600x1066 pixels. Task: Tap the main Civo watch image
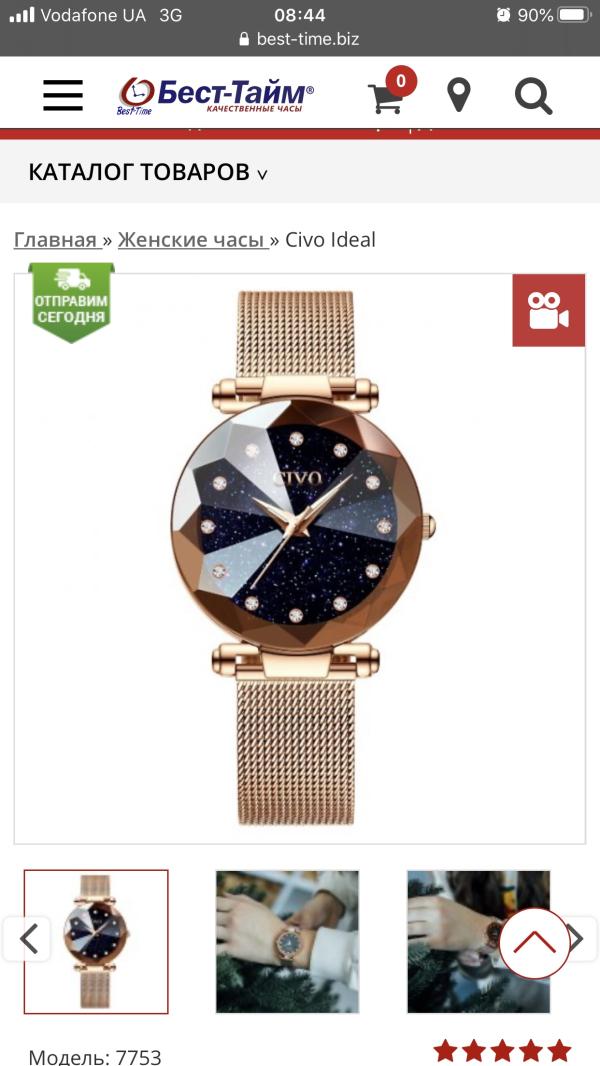point(300,558)
